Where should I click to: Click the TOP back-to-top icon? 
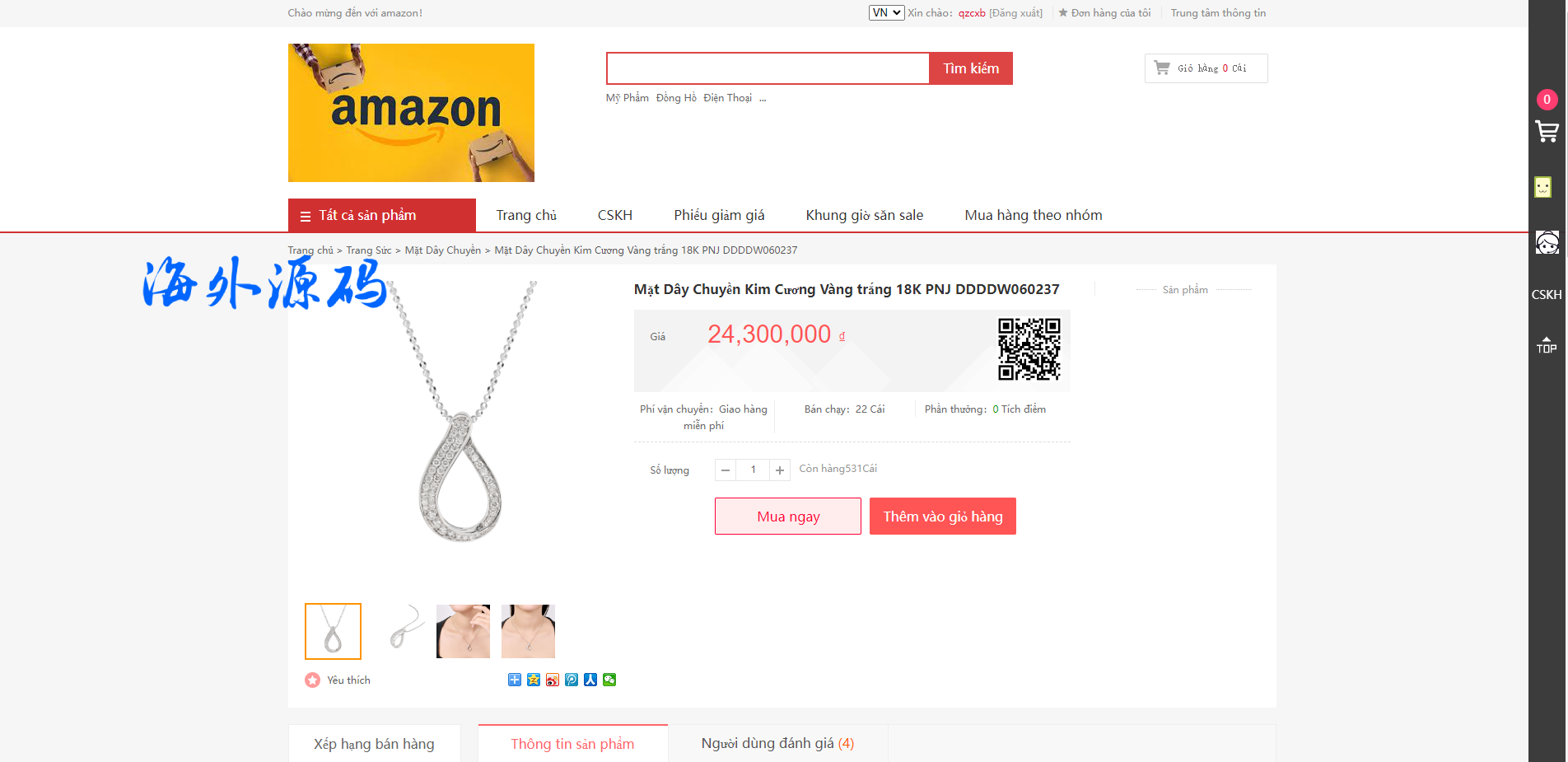click(x=1547, y=345)
